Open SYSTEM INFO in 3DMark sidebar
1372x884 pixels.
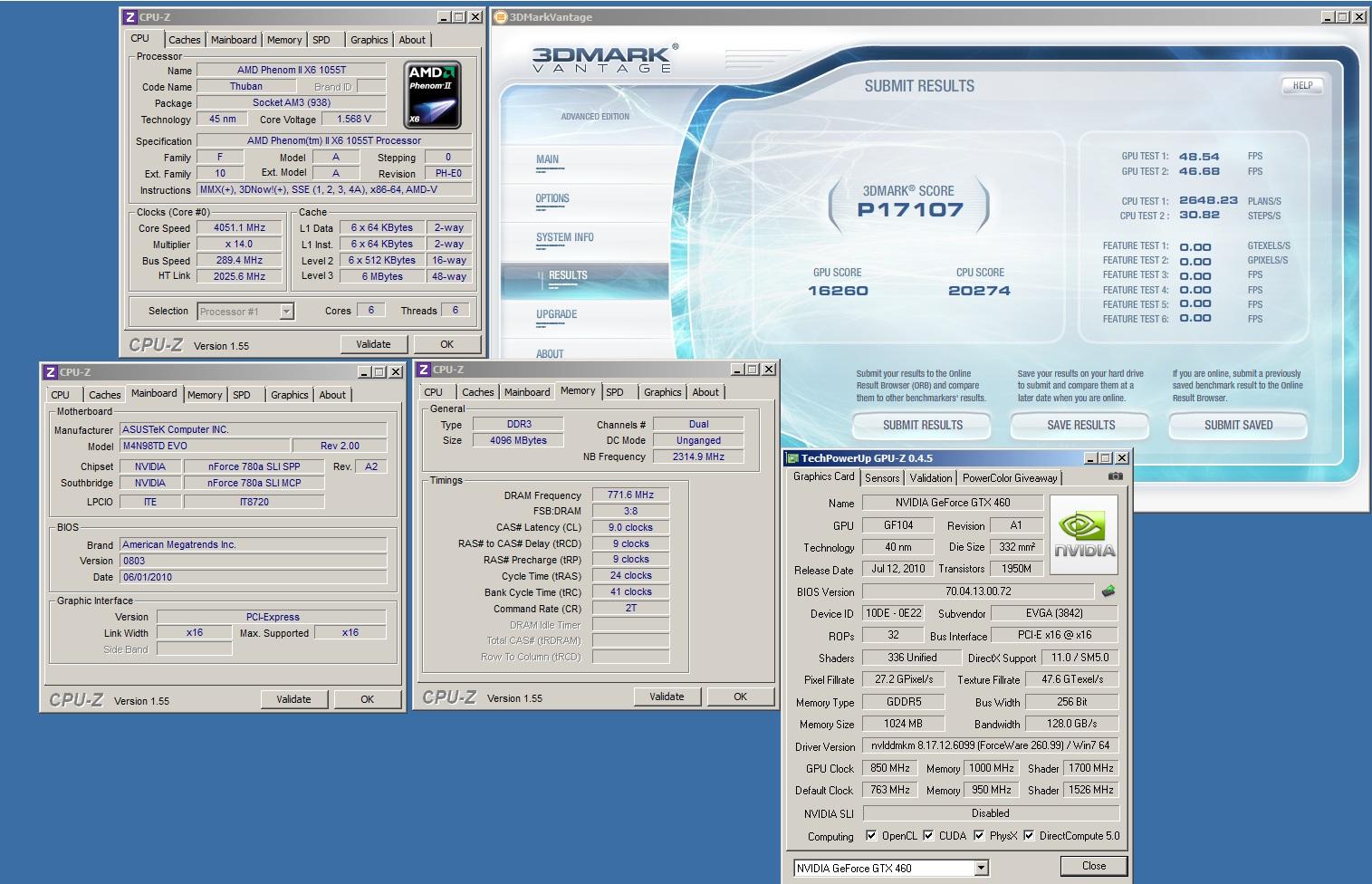coord(564,237)
